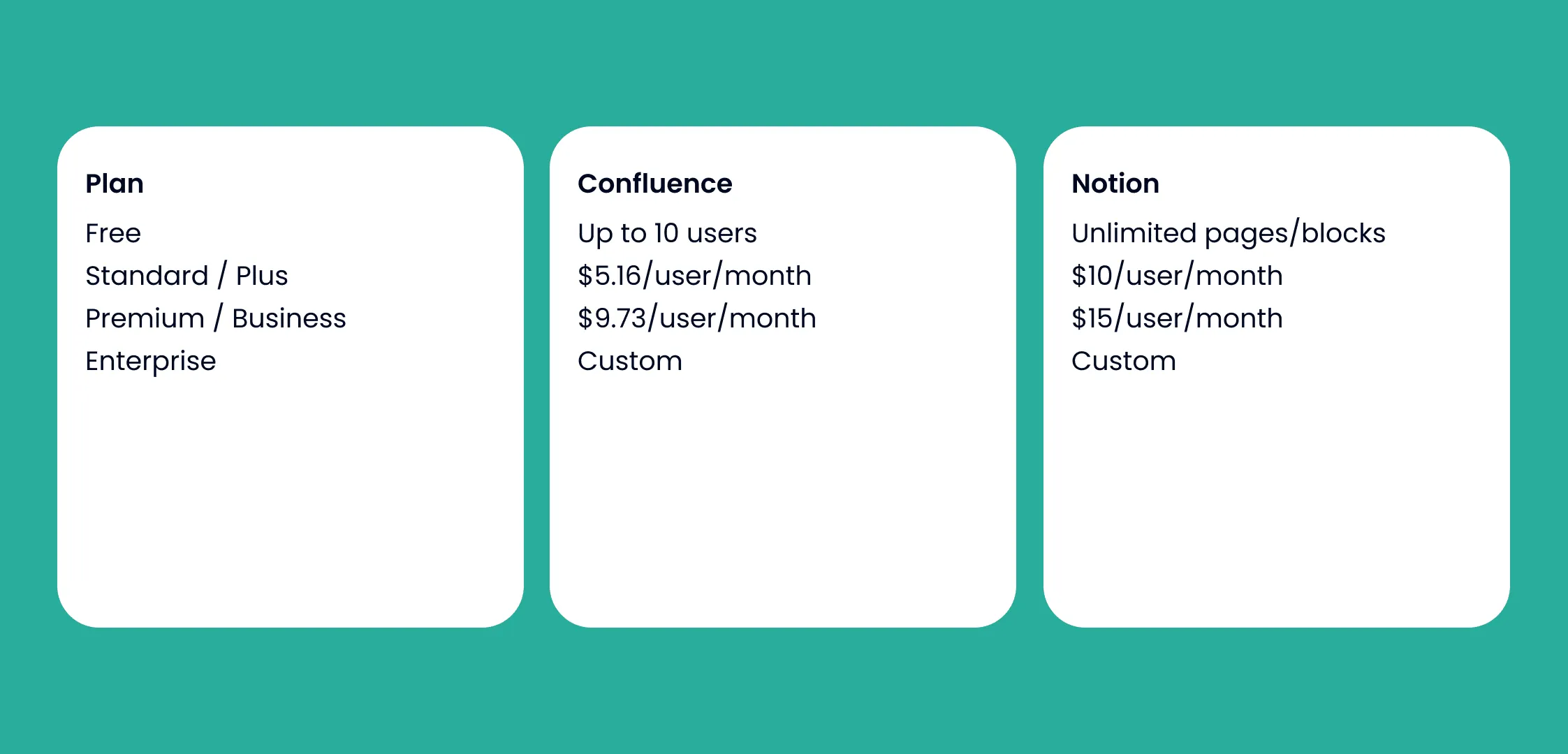Click the word Business in plan list
Image resolution: width=1568 pixels, height=754 pixels.
[289, 318]
